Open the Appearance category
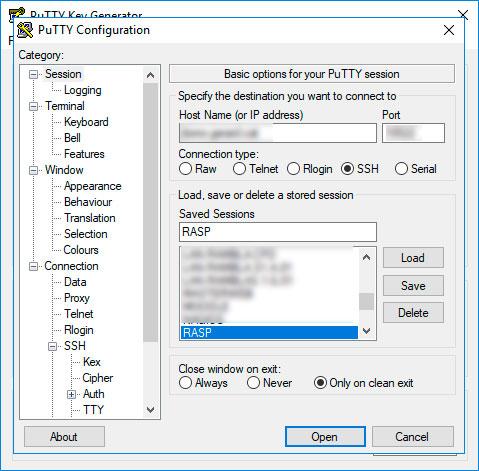Viewport: 479px width, 471px height. point(93,186)
